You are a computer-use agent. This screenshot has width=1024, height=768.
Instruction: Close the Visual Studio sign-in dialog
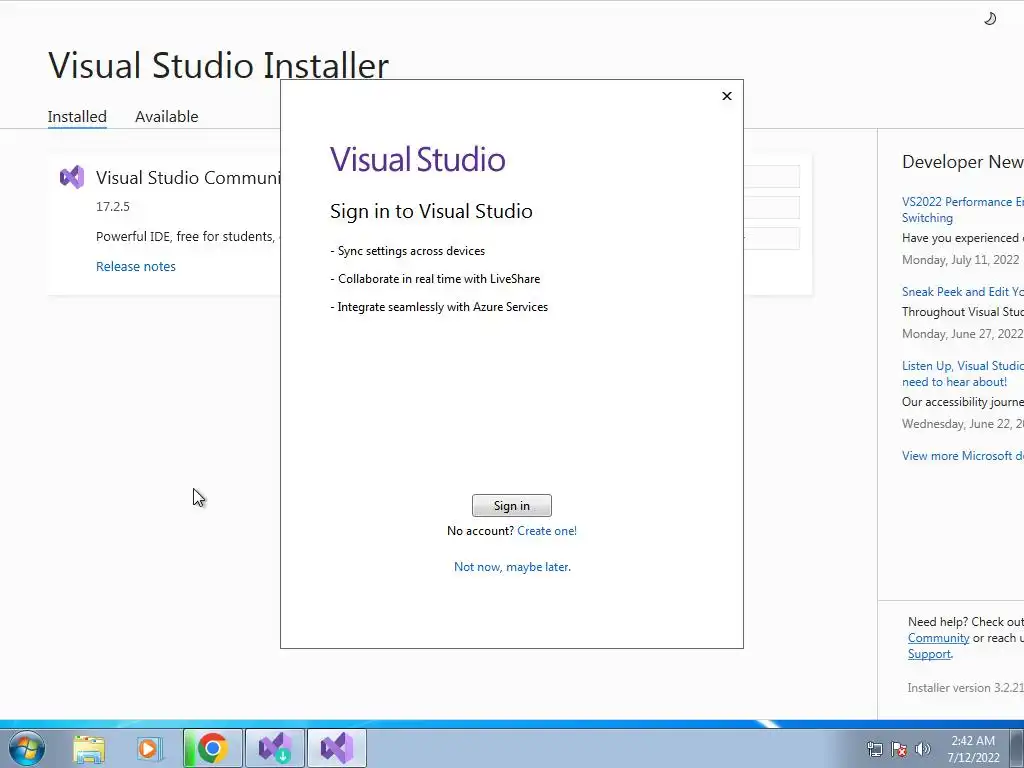click(x=727, y=96)
